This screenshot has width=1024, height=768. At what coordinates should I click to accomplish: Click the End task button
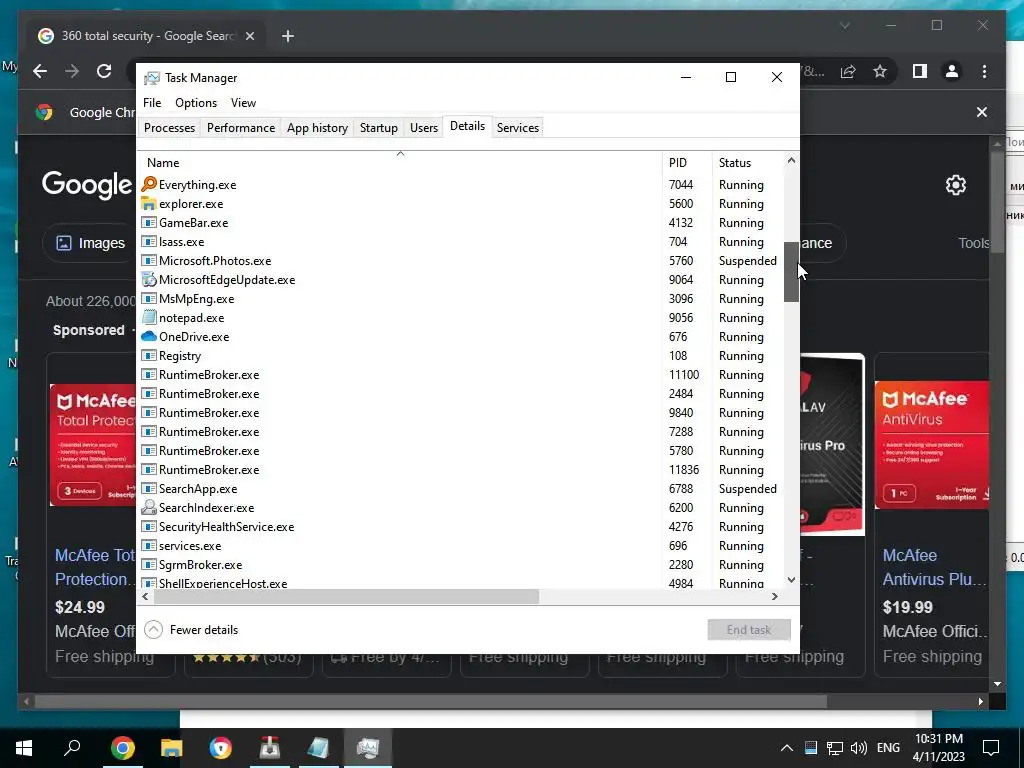(x=749, y=630)
